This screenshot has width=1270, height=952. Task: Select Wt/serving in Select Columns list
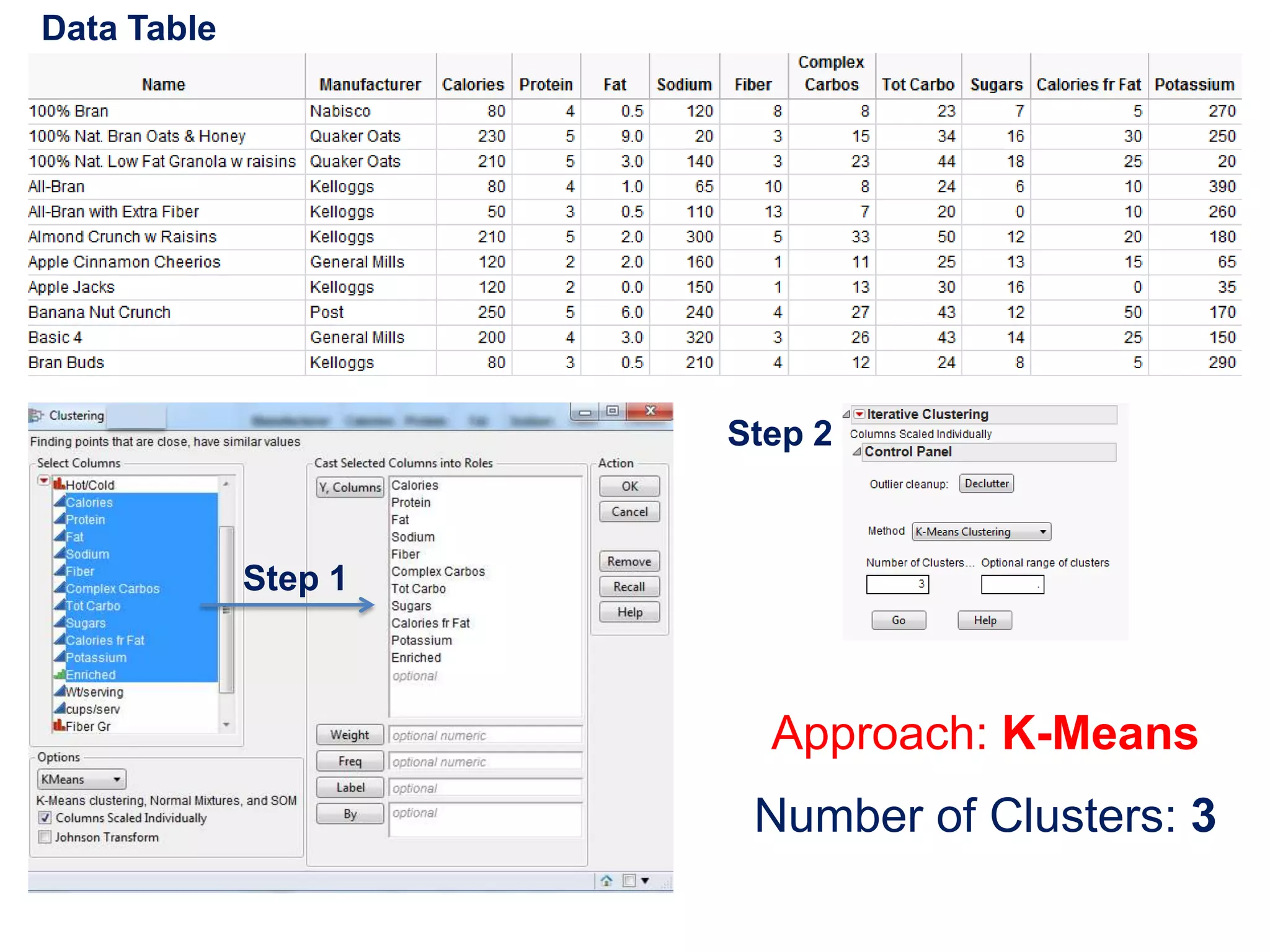(x=94, y=692)
